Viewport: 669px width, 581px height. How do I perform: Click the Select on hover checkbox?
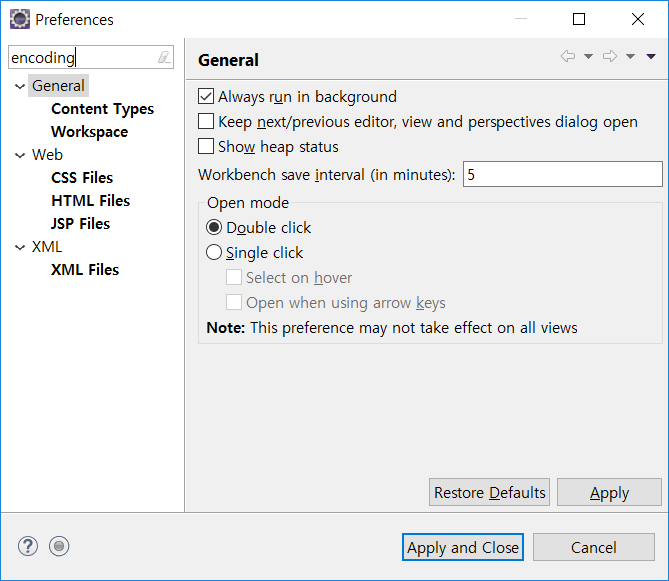point(234,277)
